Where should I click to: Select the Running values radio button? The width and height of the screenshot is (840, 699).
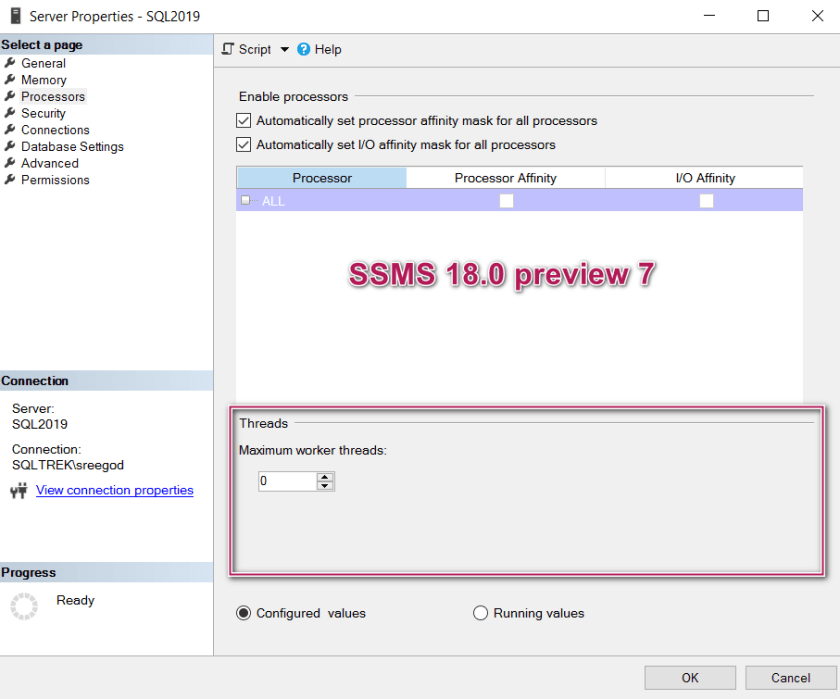(481, 613)
